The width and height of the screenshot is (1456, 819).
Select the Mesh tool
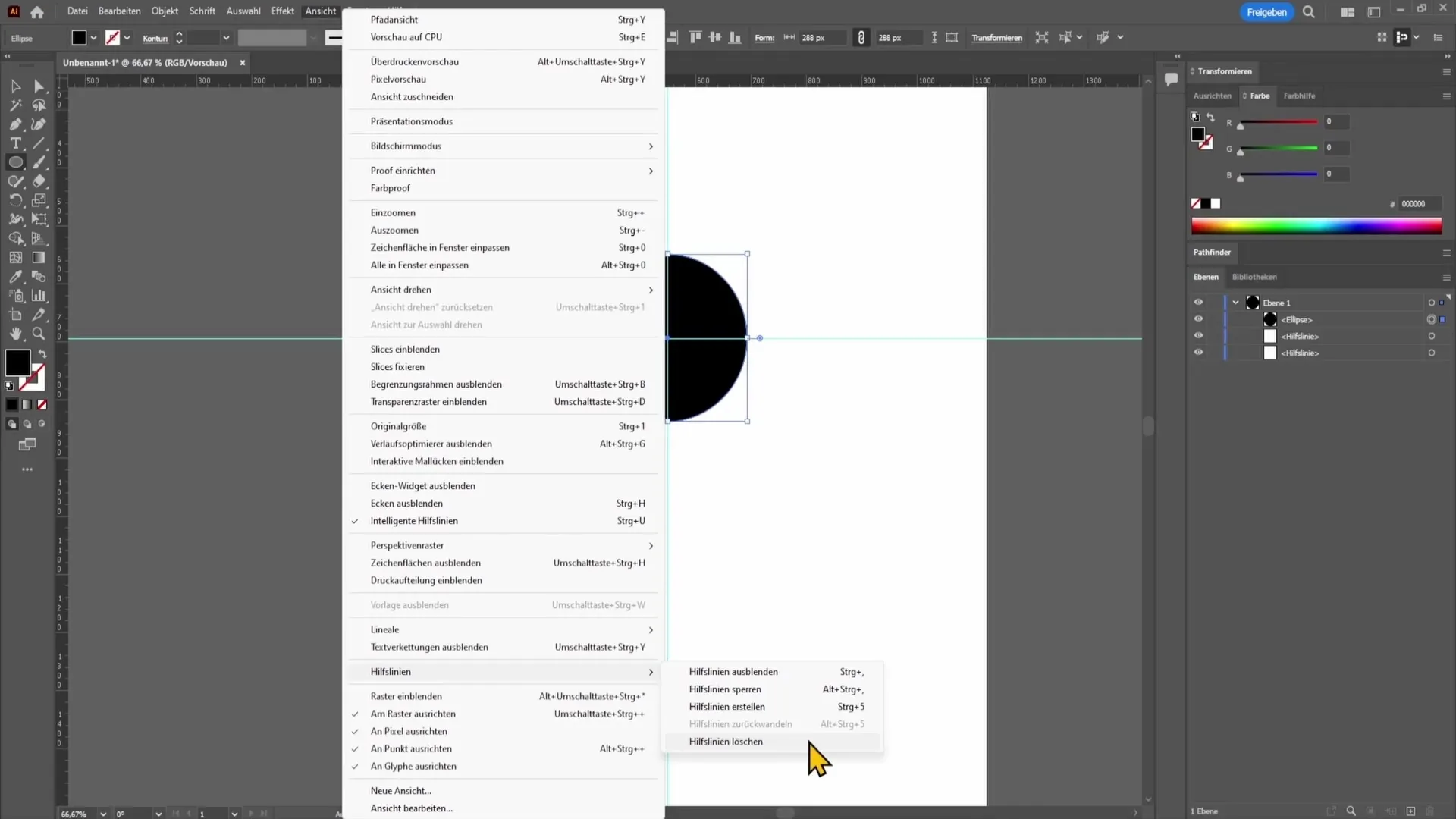[x=15, y=258]
